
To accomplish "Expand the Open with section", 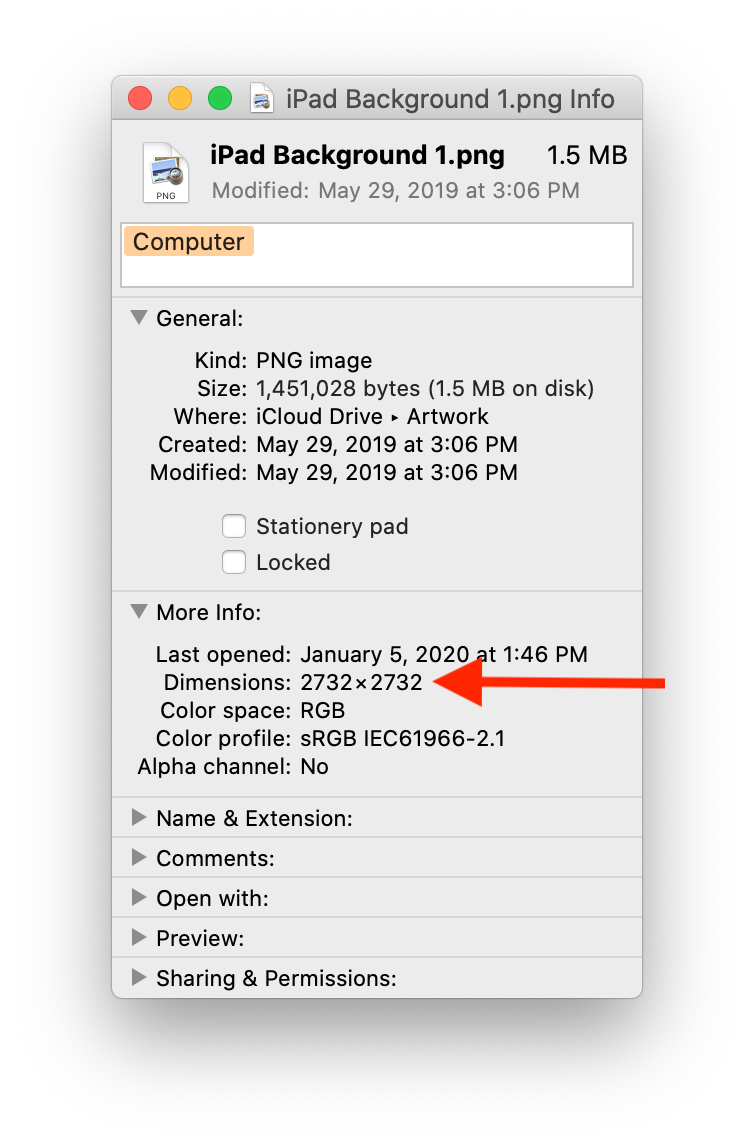I will point(139,898).
